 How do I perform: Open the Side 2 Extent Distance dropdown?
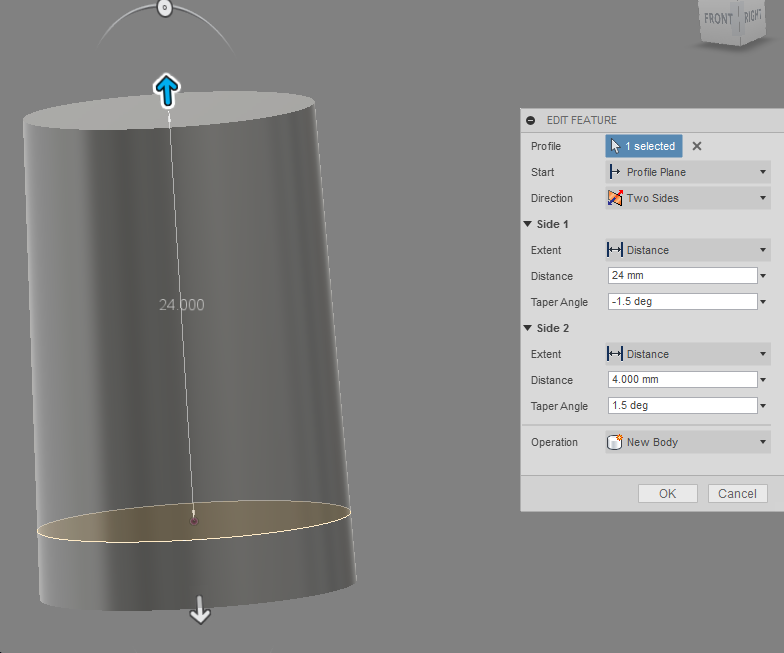(x=688, y=354)
